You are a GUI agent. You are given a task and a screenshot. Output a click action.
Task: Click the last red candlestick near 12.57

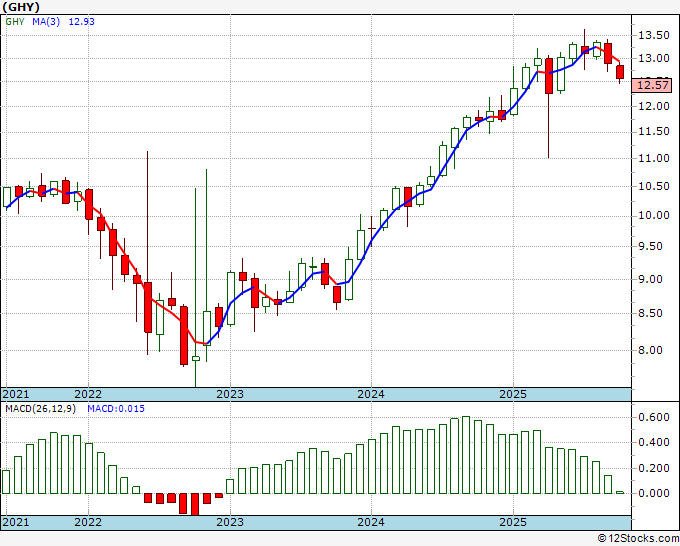coord(620,72)
